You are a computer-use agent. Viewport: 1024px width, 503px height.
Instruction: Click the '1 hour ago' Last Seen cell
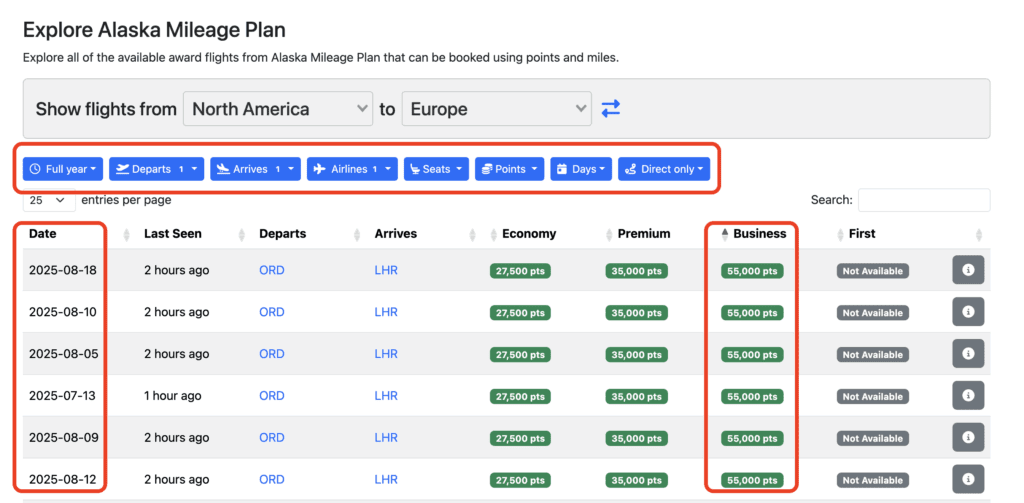pos(172,395)
